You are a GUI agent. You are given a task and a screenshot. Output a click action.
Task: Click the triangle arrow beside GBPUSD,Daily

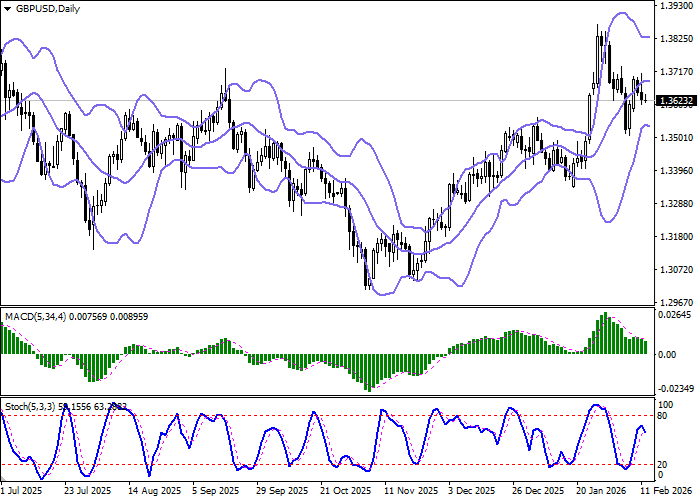(8, 9)
